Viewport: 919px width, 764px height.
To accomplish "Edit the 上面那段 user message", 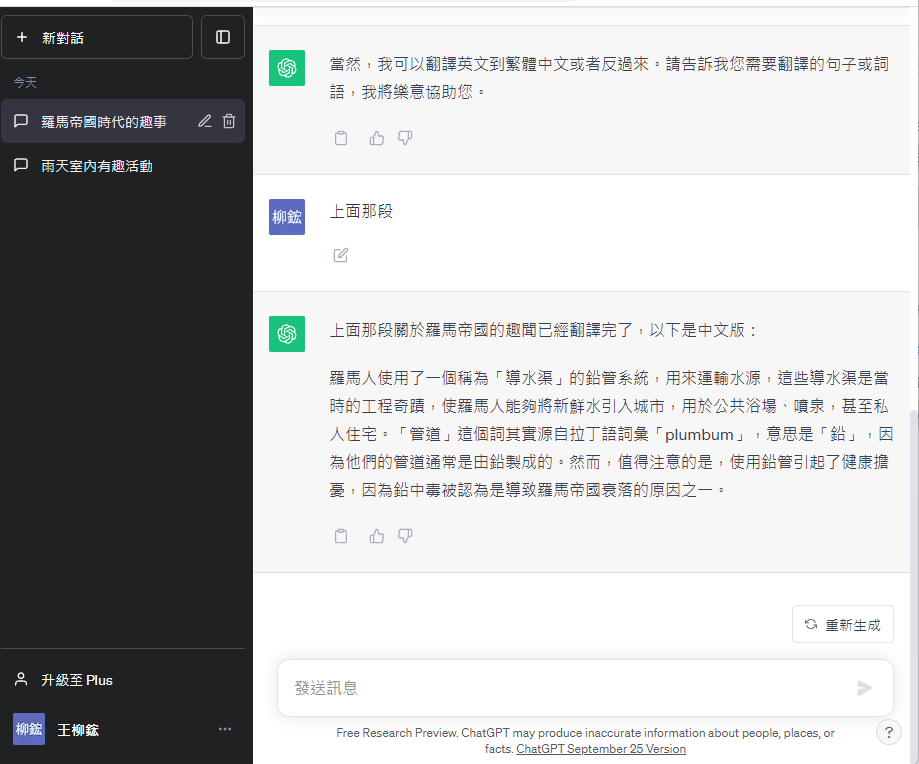I will point(341,255).
